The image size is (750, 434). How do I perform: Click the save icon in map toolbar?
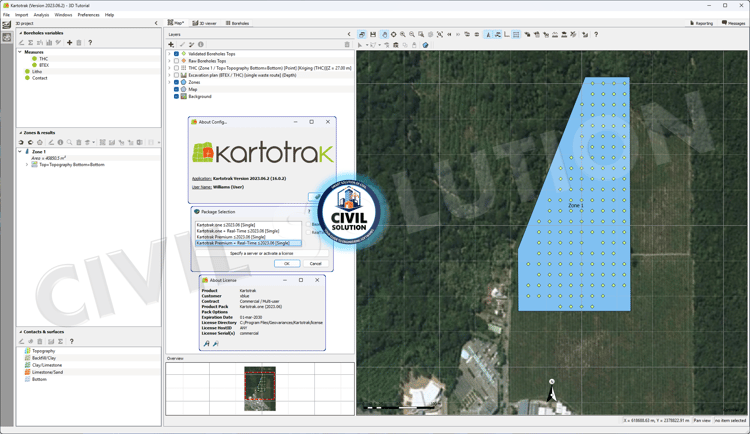click(373, 34)
